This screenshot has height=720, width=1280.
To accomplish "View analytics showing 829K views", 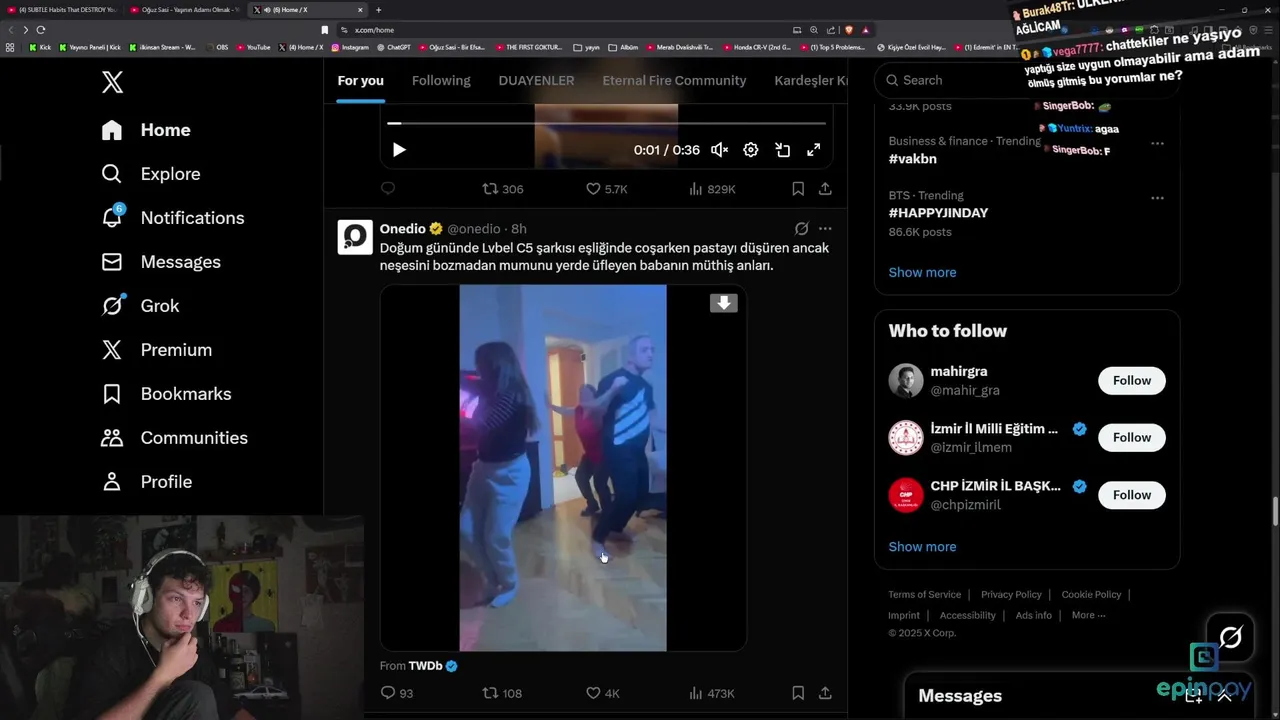I will (712, 189).
